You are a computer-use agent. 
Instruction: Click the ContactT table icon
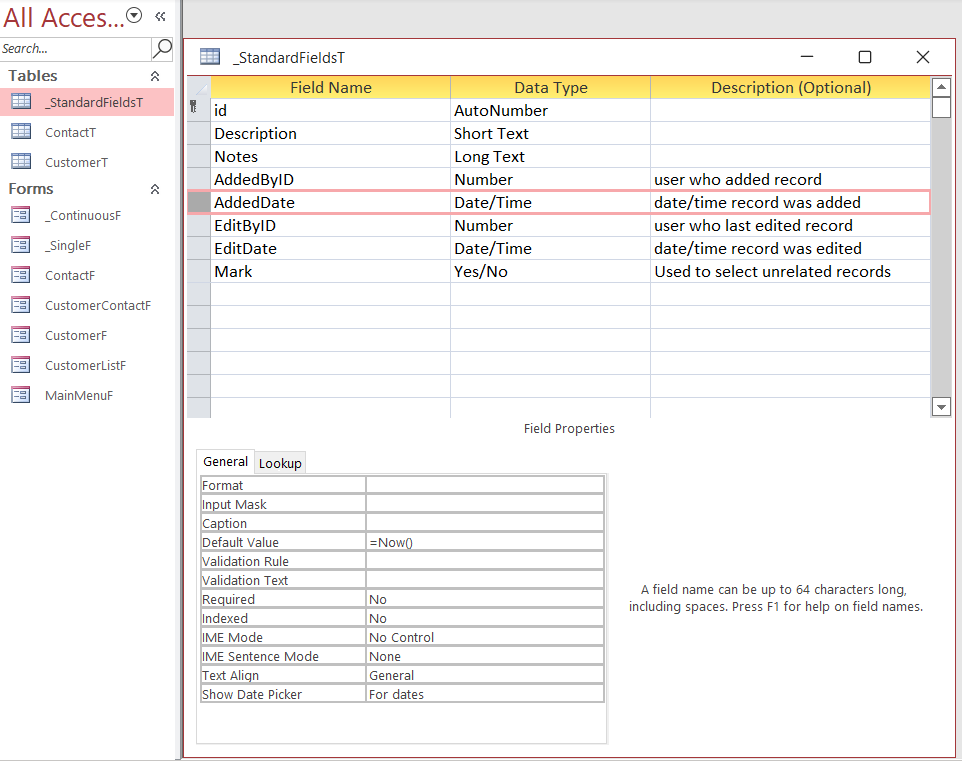point(20,132)
